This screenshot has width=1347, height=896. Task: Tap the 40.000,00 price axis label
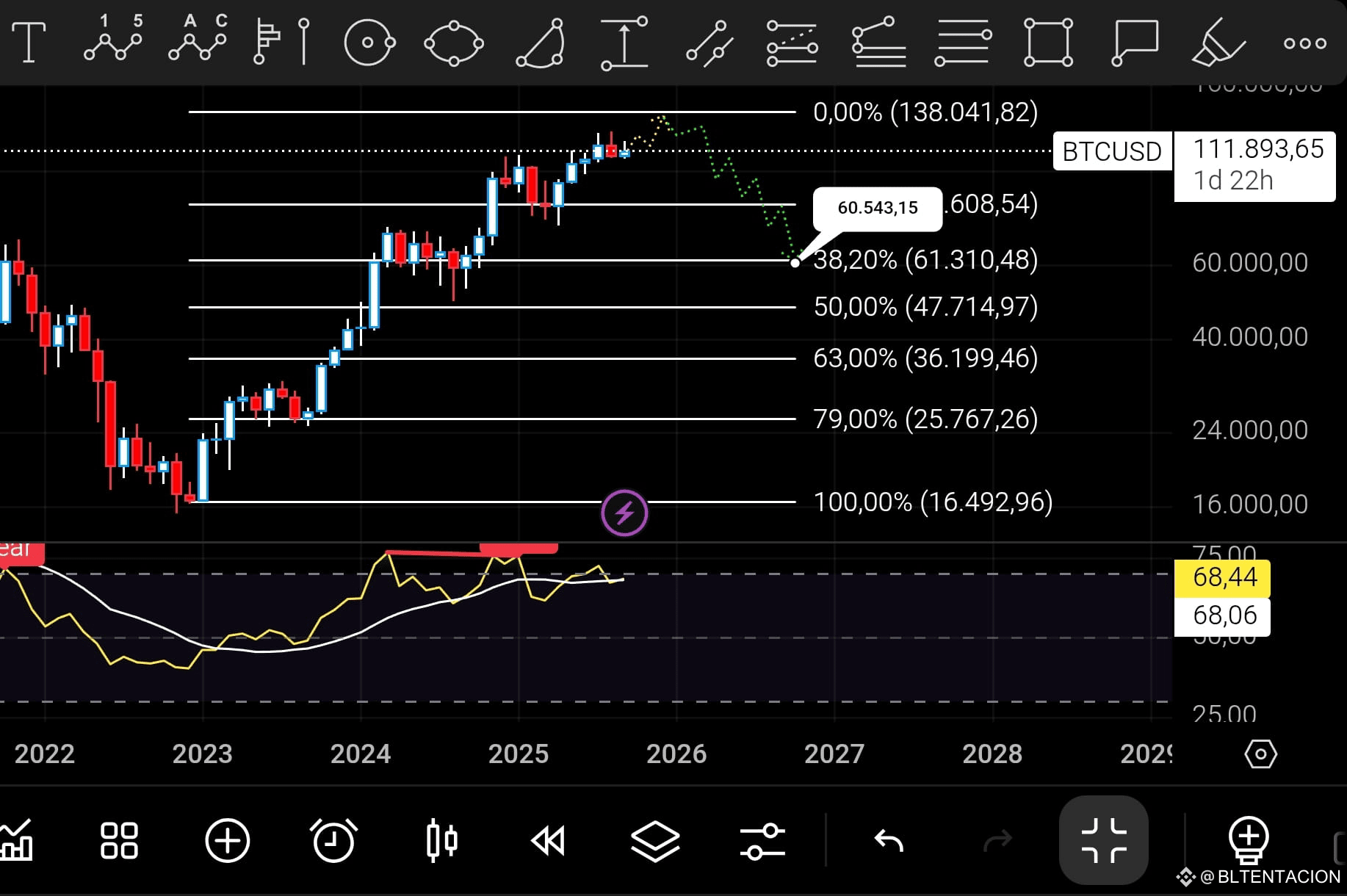coord(1250,336)
